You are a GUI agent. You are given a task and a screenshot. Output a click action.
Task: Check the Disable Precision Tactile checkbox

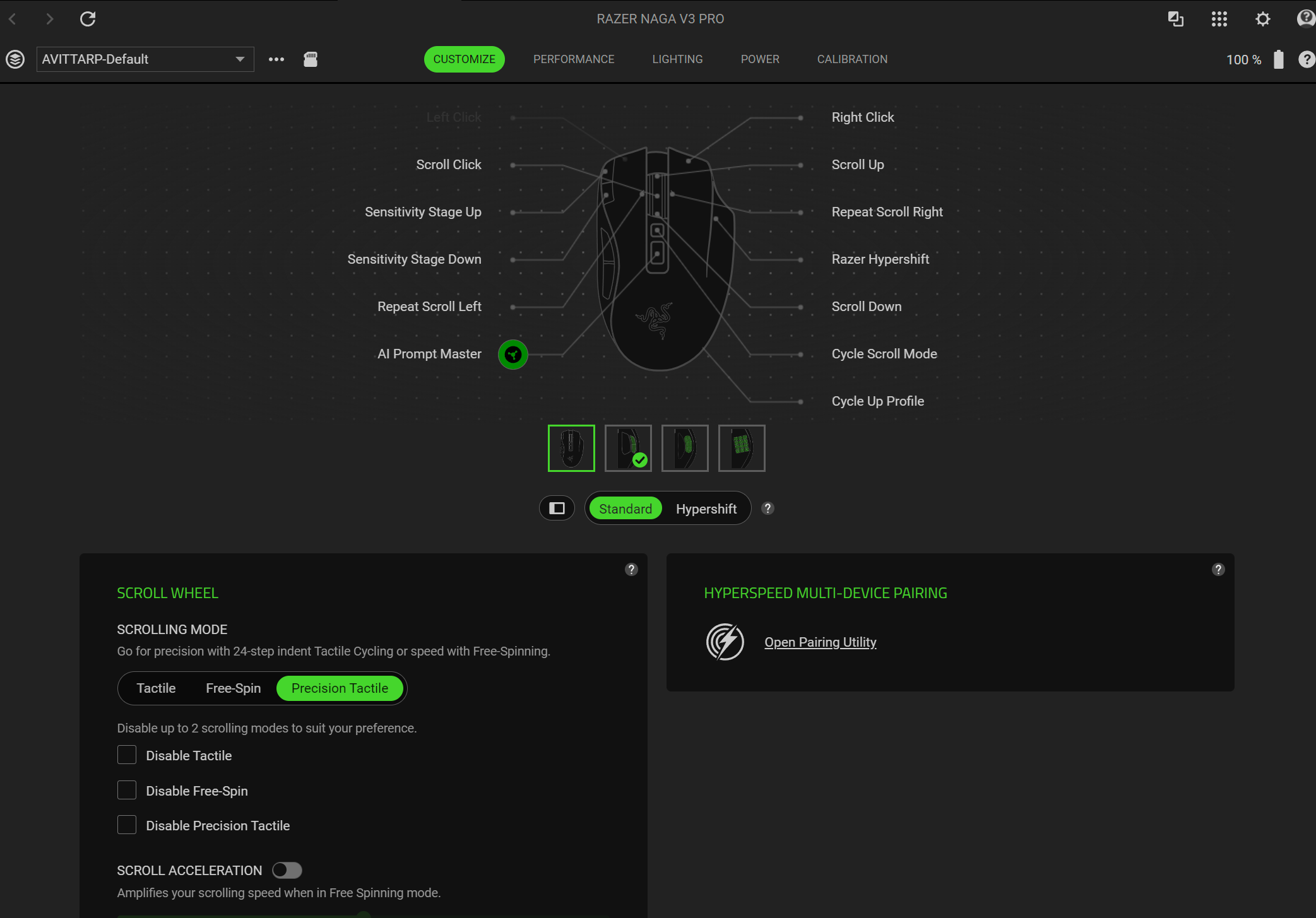point(127,825)
